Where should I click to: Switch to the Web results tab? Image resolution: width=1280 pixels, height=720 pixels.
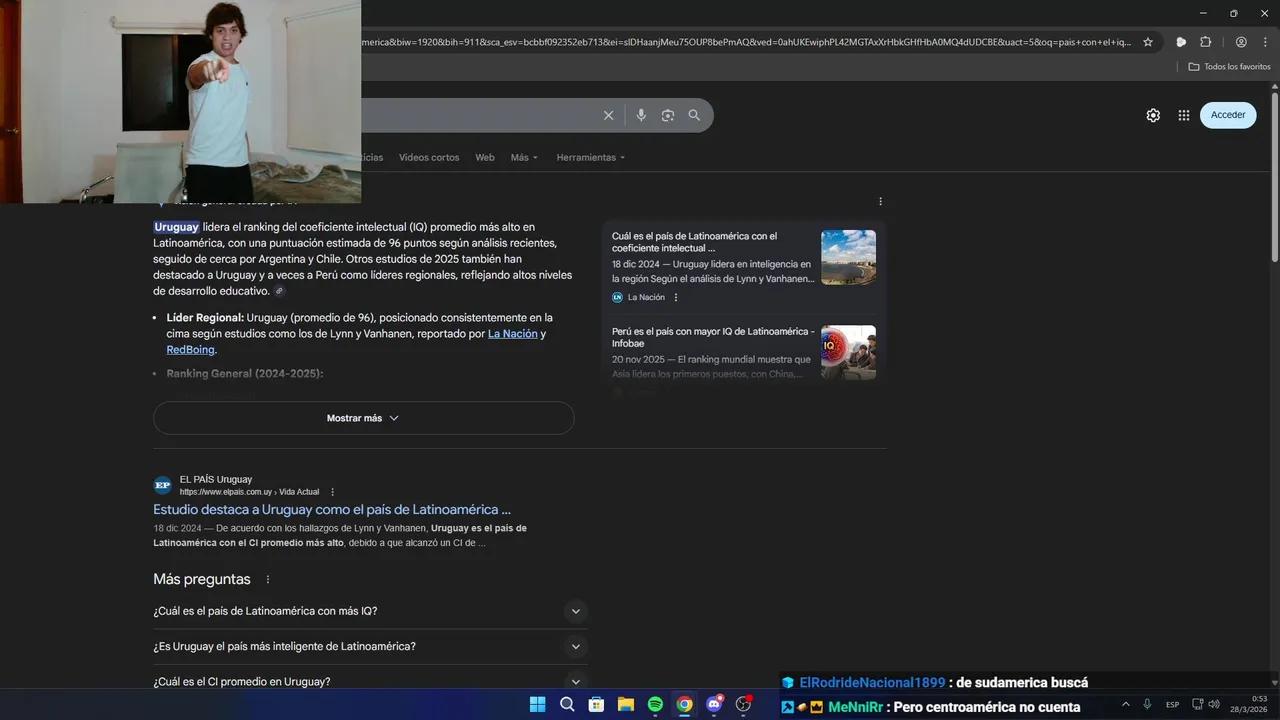click(x=484, y=157)
